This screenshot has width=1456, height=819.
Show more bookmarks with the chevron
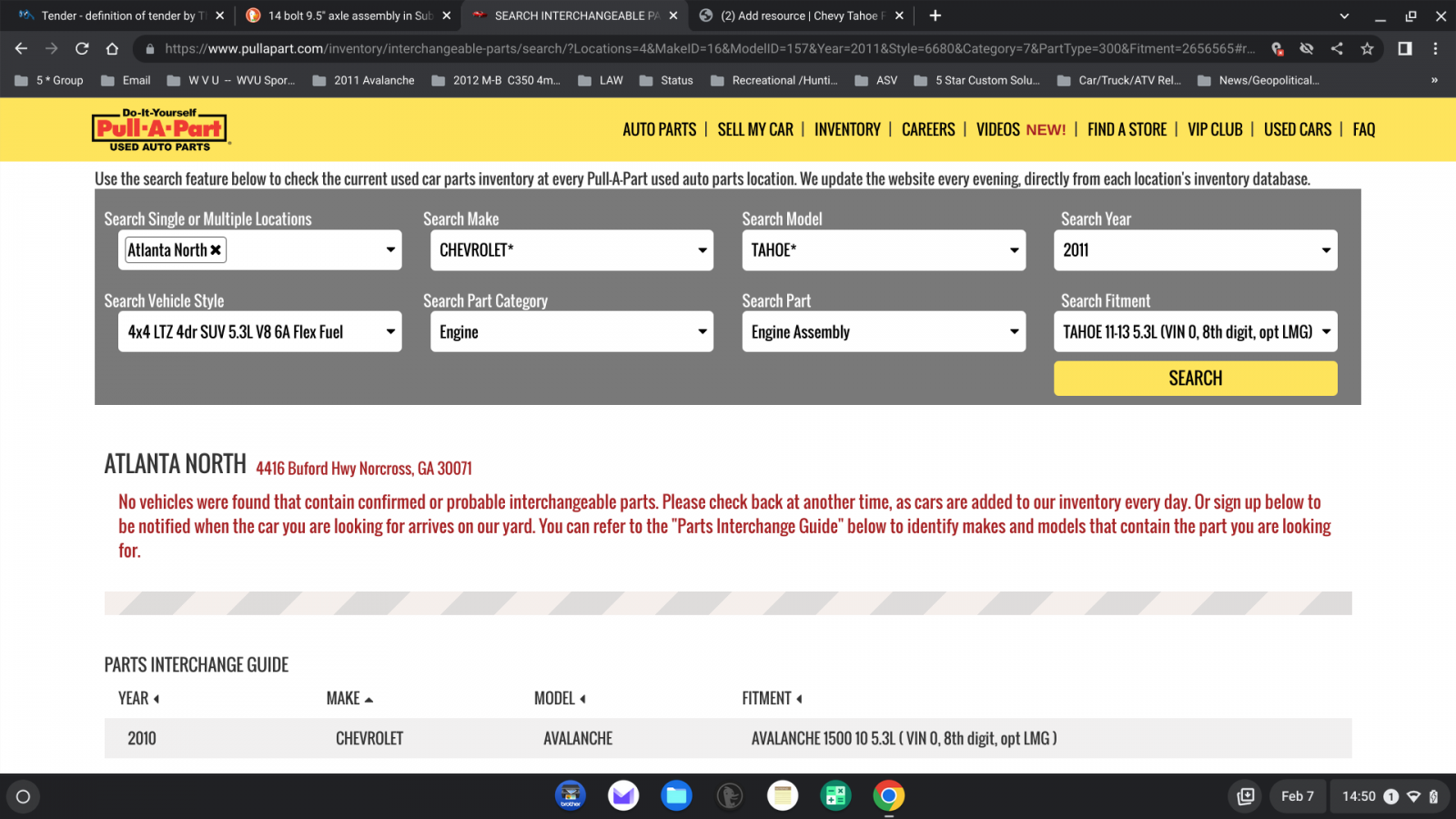pyautogui.click(x=1434, y=80)
